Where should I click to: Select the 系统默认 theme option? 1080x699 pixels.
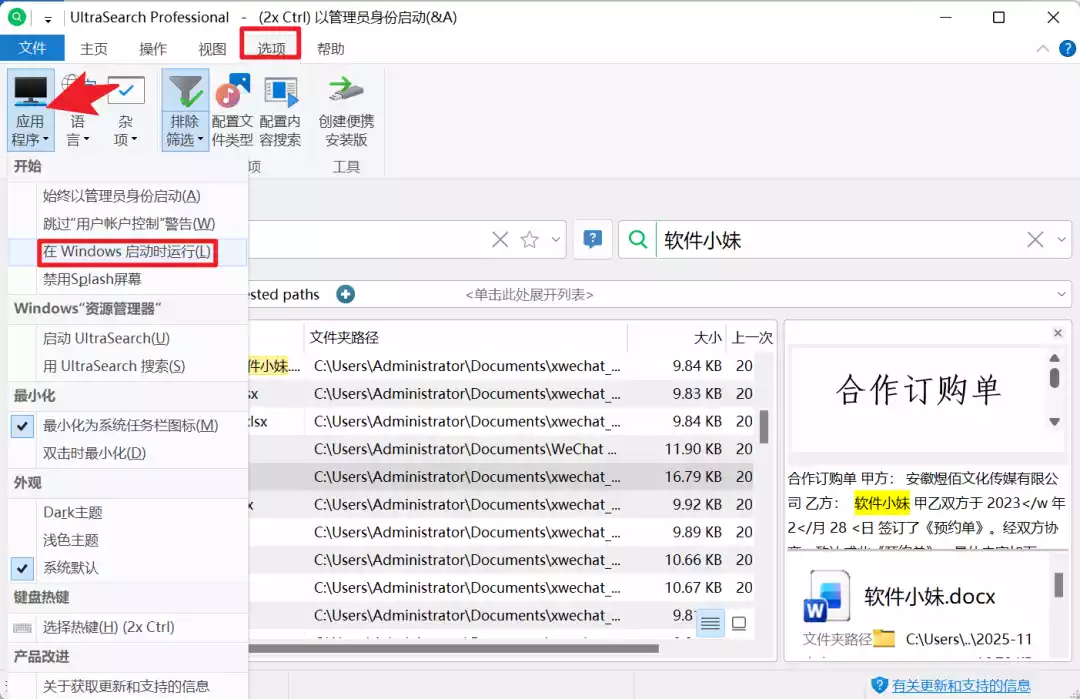[x=70, y=568]
